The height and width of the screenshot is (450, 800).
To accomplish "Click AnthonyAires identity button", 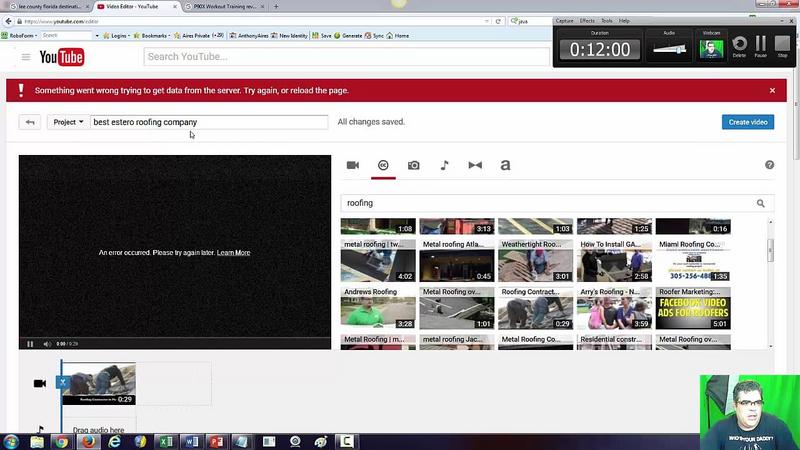I will [x=249, y=36].
